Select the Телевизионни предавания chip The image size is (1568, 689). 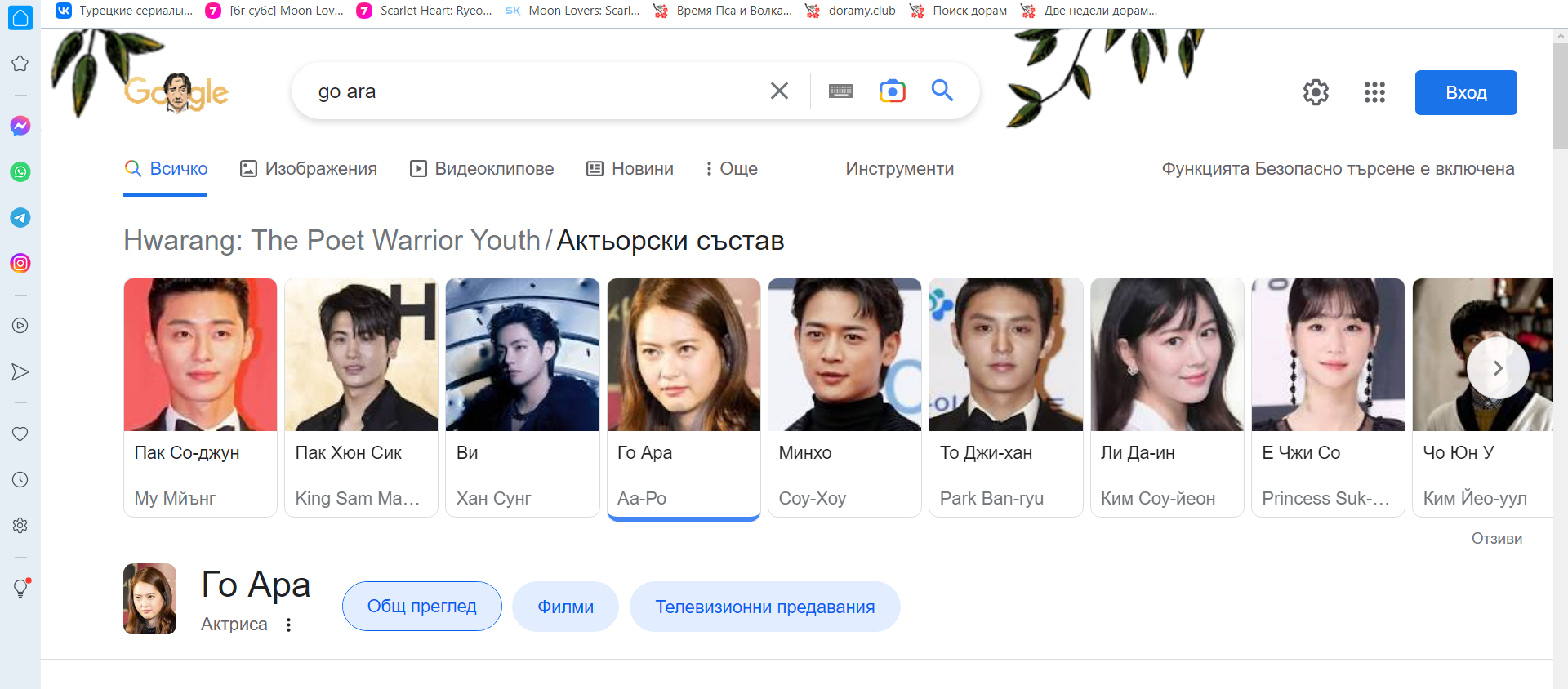tap(764, 607)
